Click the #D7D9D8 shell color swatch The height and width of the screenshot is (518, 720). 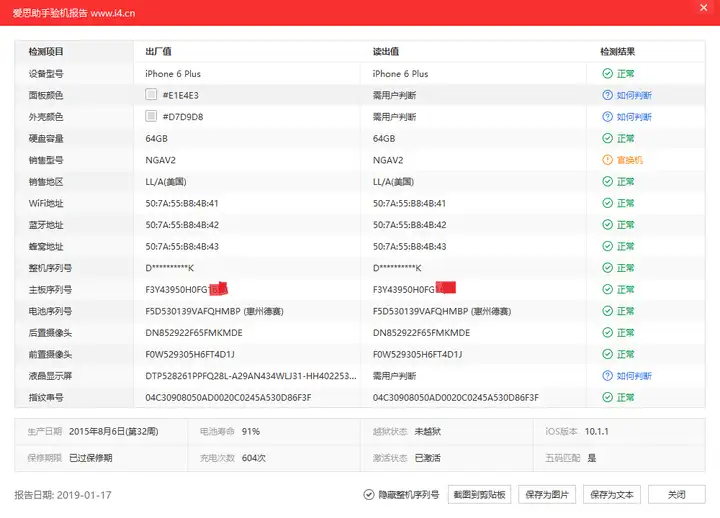(x=151, y=116)
